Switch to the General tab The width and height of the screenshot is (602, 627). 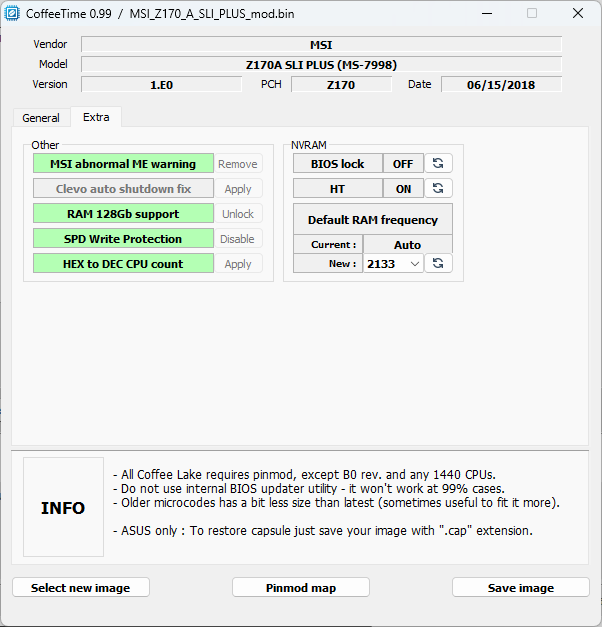pos(41,118)
